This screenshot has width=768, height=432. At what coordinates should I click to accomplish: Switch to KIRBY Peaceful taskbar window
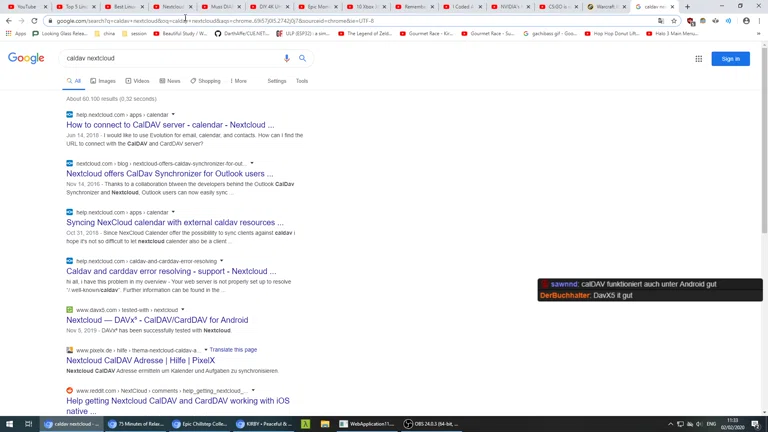click(x=264, y=424)
